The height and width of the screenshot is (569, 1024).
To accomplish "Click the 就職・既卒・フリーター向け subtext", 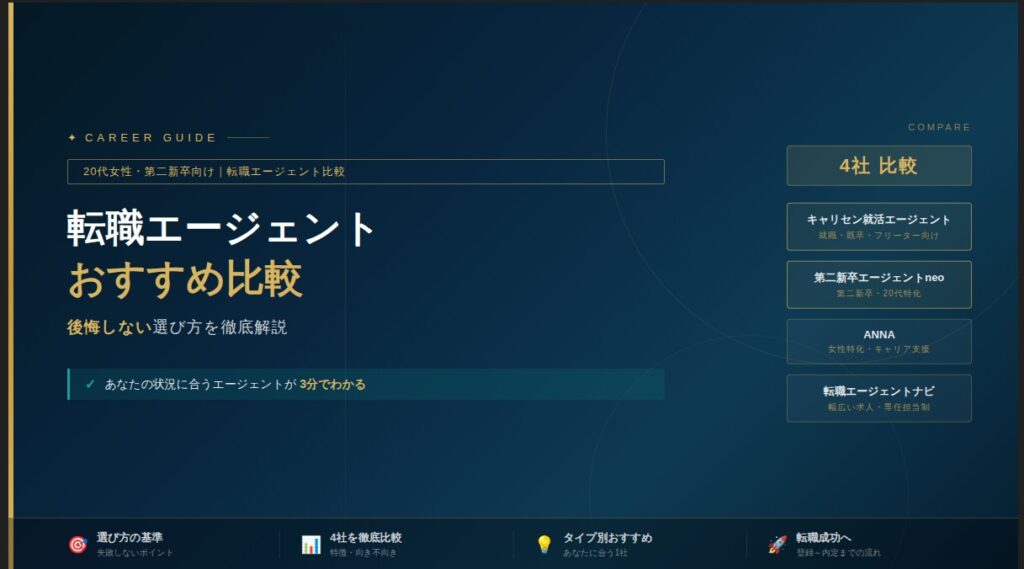I will tap(879, 235).
